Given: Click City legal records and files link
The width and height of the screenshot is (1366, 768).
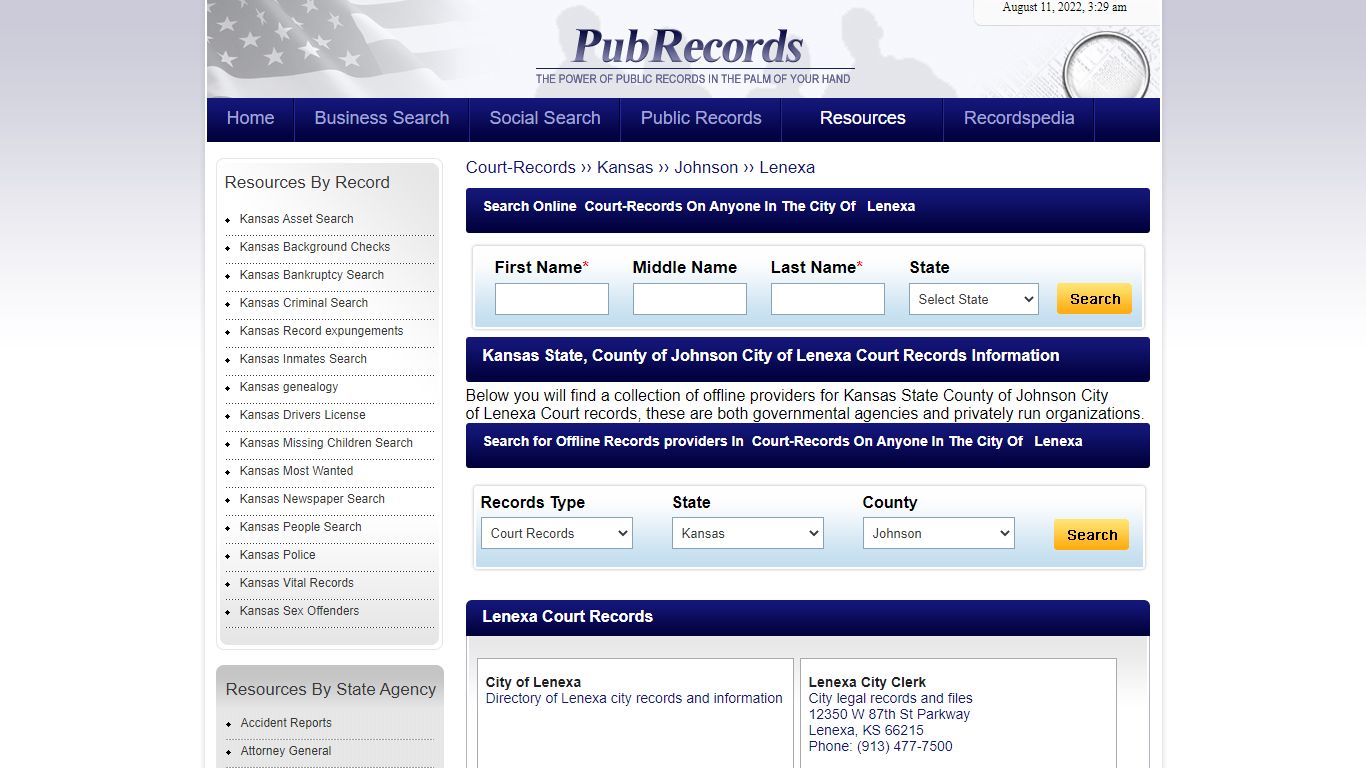Looking at the screenshot, I should [891, 698].
